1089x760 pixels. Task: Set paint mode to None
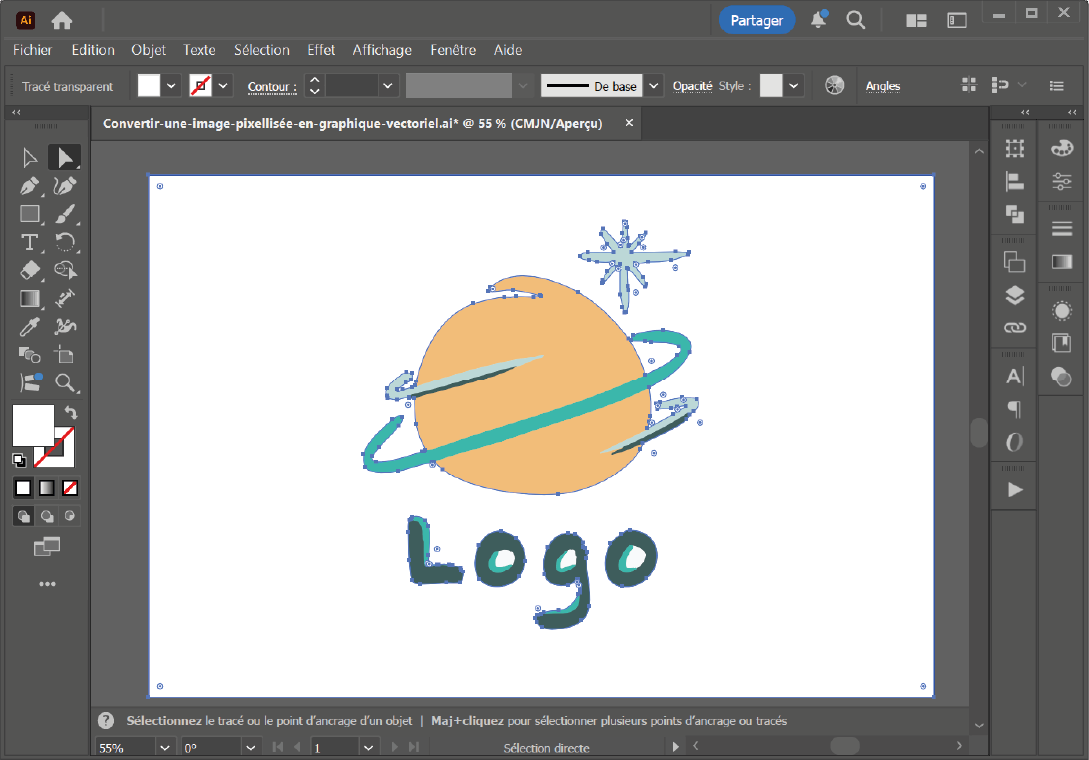click(x=70, y=488)
